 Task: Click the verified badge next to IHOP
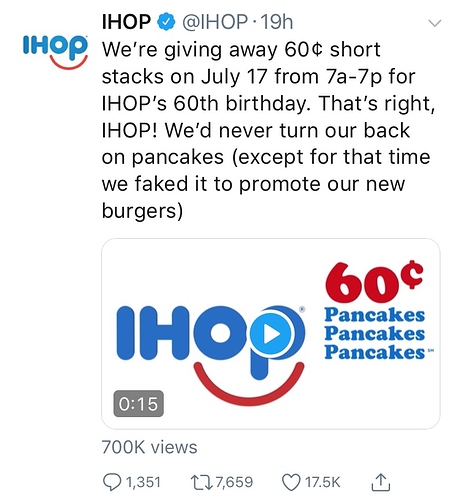[x=166, y=22]
